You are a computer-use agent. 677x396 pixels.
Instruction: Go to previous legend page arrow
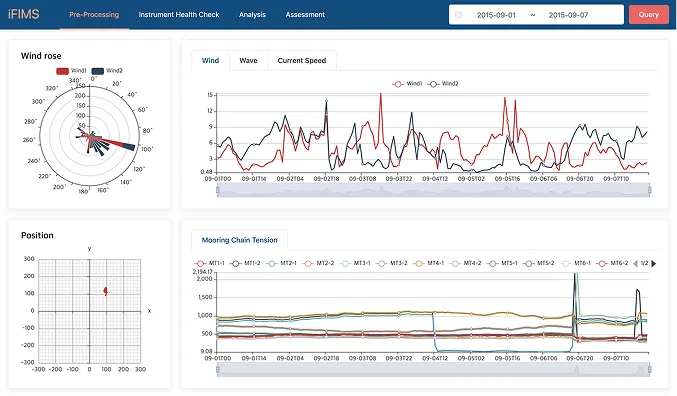pyautogui.click(x=635, y=263)
